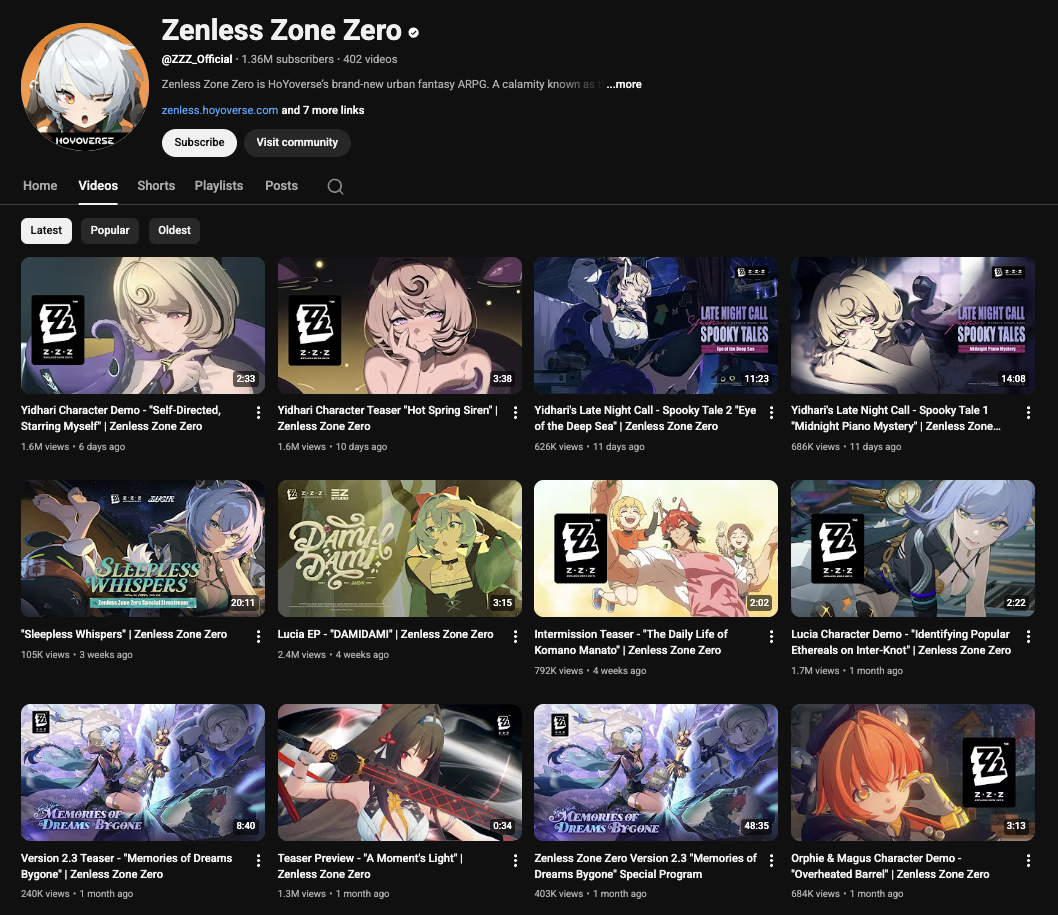Click the '240K views · 1 month ago' text
This screenshot has width=1058, height=915.
(77, 893)
